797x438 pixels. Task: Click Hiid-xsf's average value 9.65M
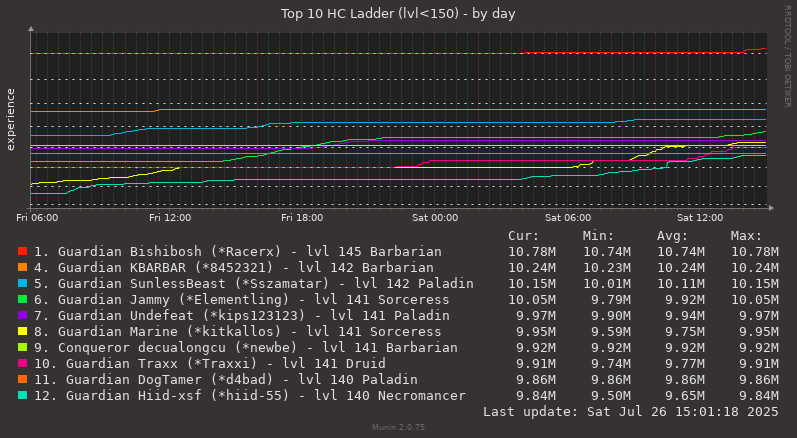[x=685, y=396]
